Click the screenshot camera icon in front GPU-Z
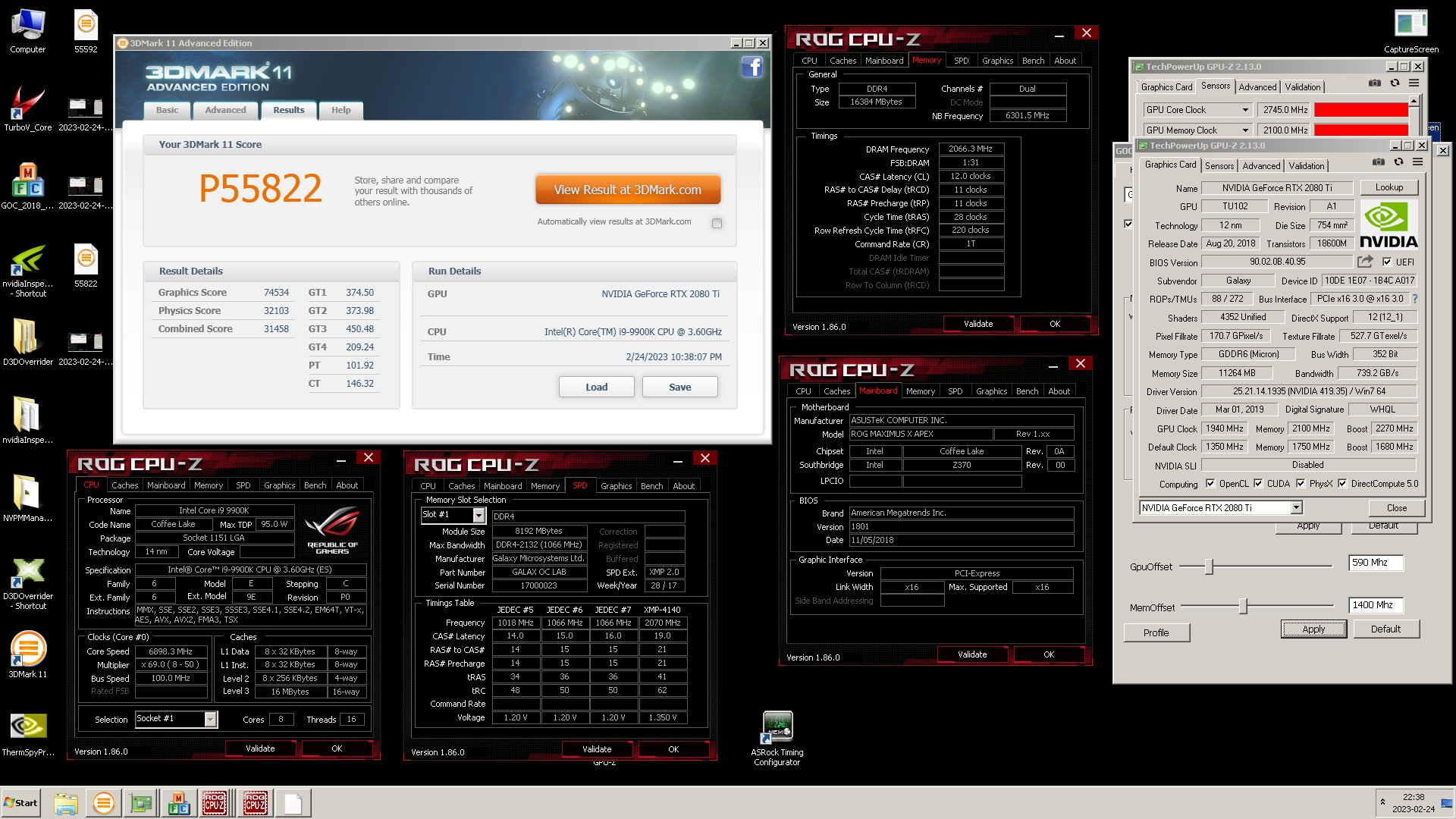Viewport: 1456px width, 819px height. (x=1379, y=162)
